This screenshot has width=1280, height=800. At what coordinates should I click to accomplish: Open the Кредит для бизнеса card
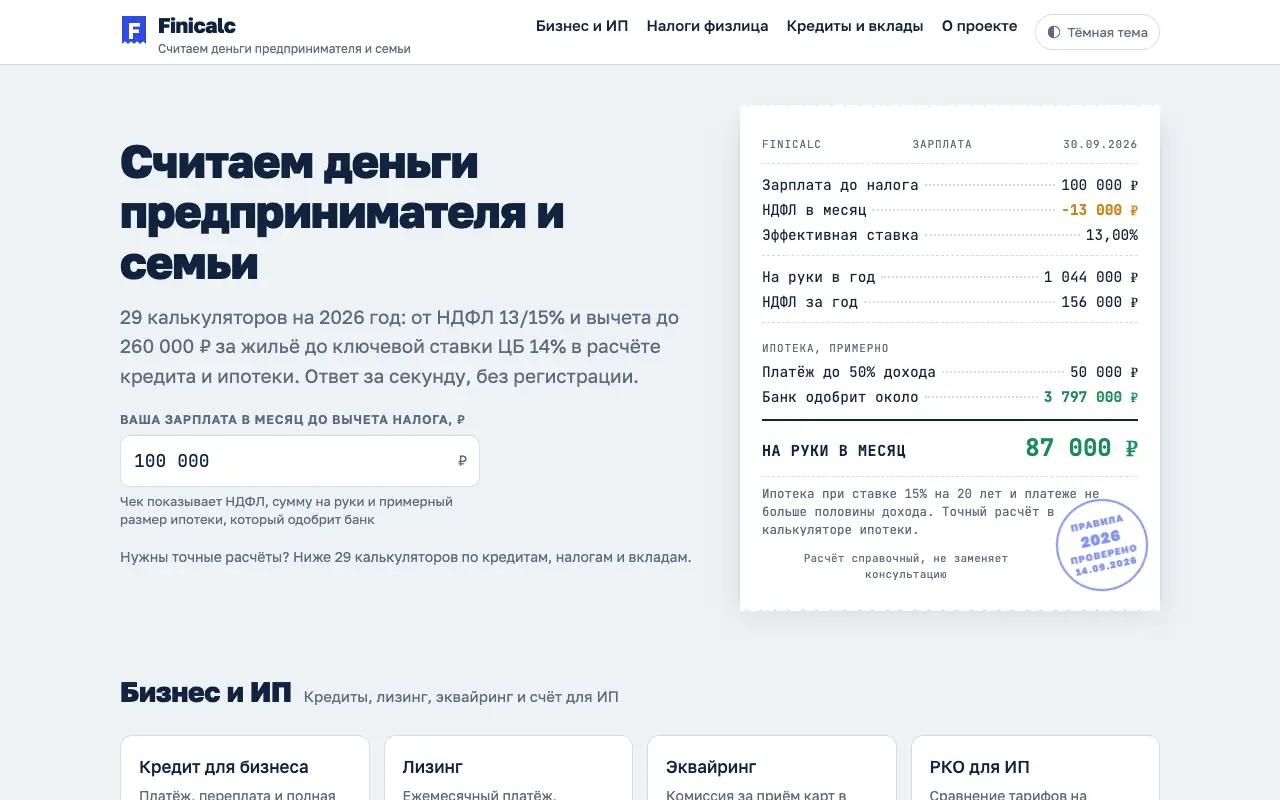click(x=245, y=768)
